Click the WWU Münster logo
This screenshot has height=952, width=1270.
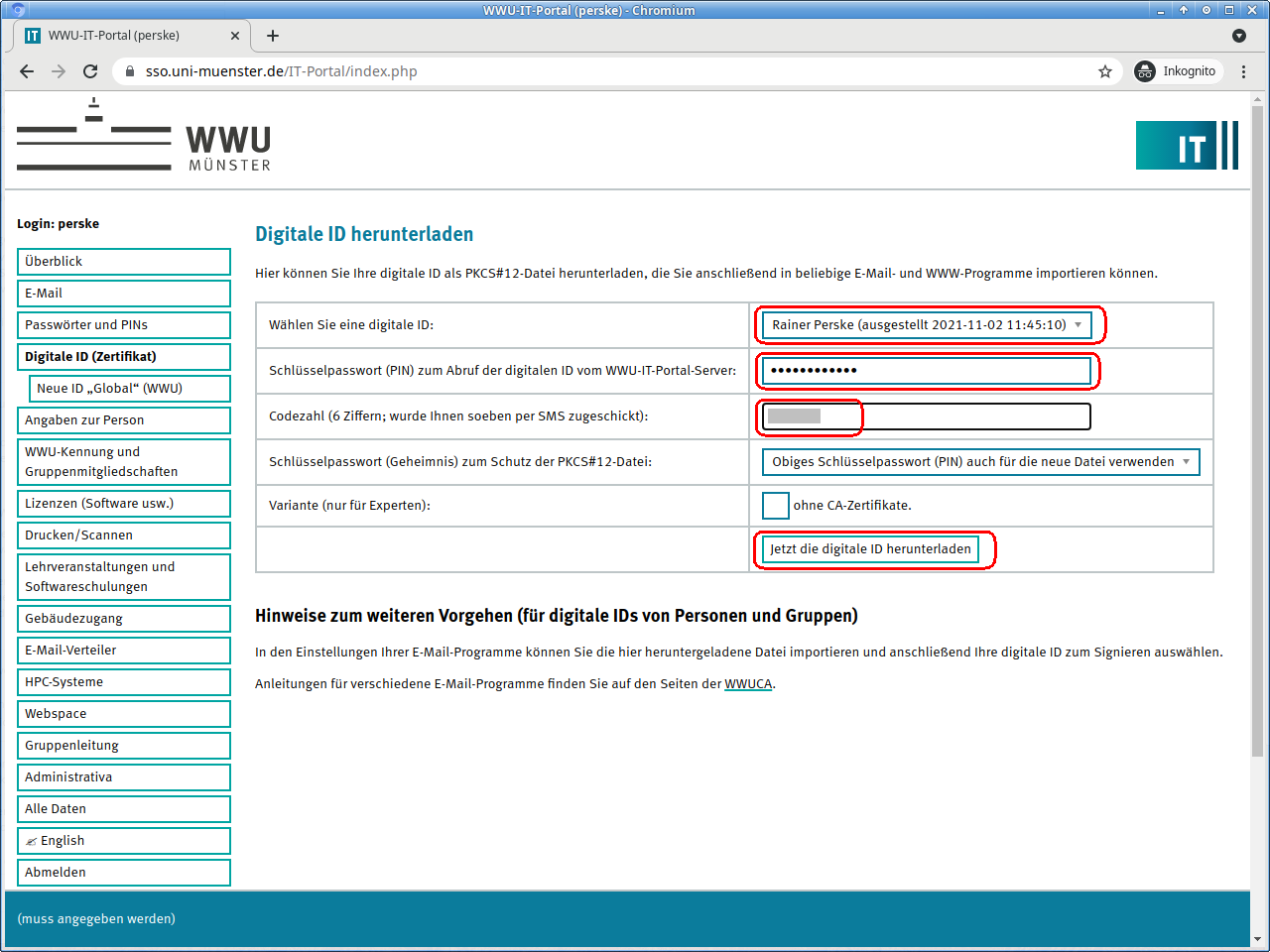pyautogui.click(x=144, y=136)
